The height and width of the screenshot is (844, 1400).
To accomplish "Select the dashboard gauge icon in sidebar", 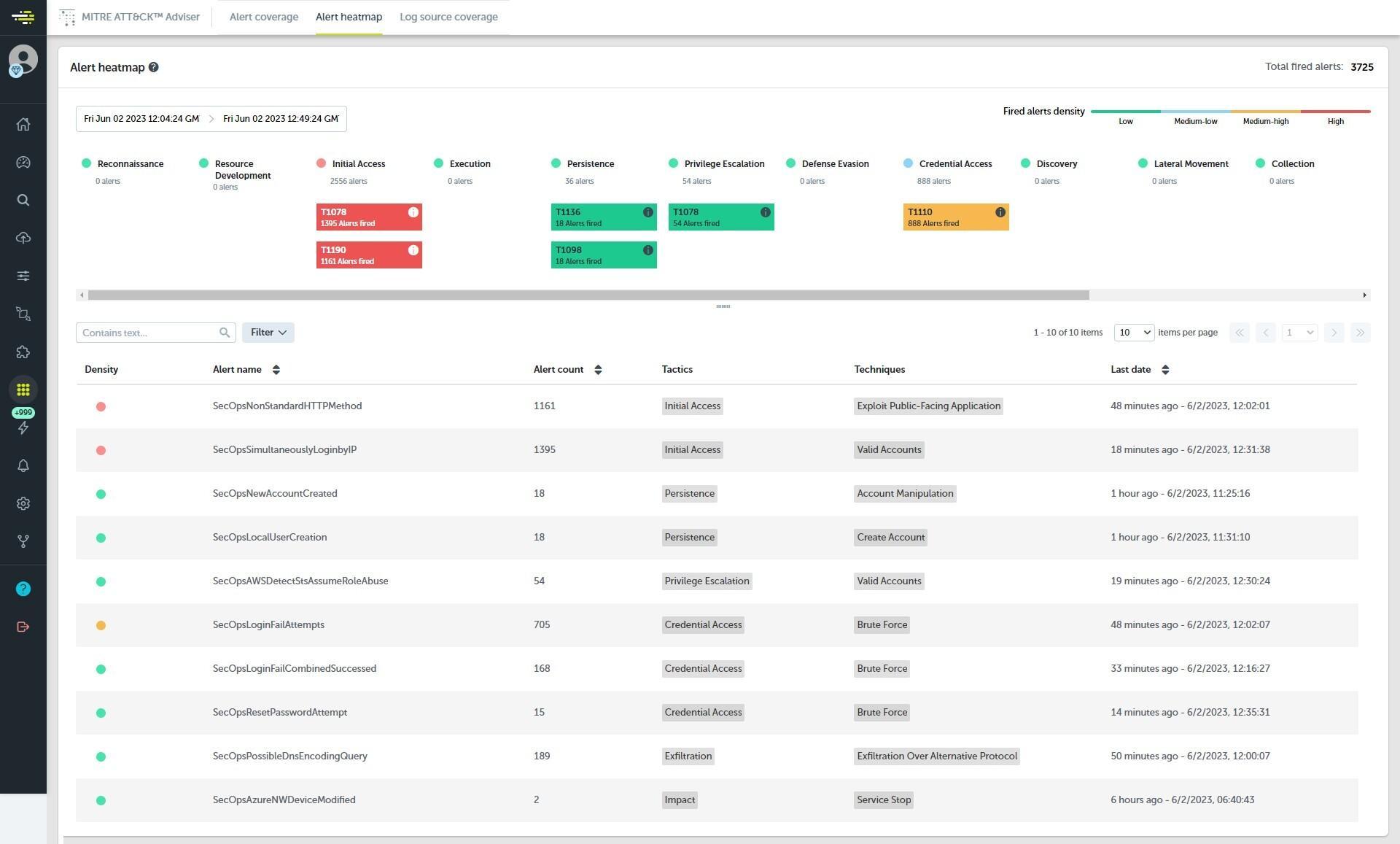I will (23, 162).
